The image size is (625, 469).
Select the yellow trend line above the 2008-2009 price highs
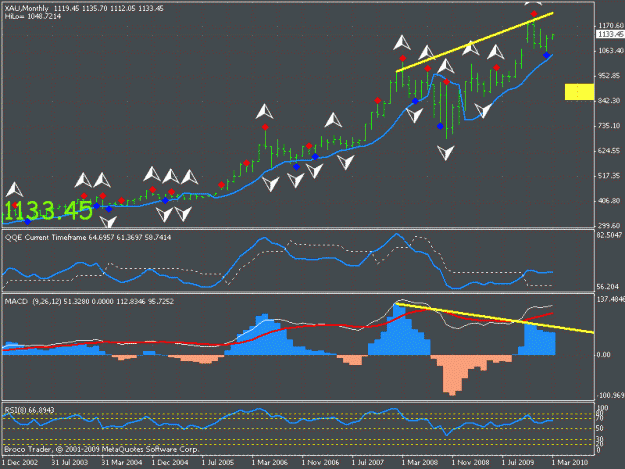[474, 42]
